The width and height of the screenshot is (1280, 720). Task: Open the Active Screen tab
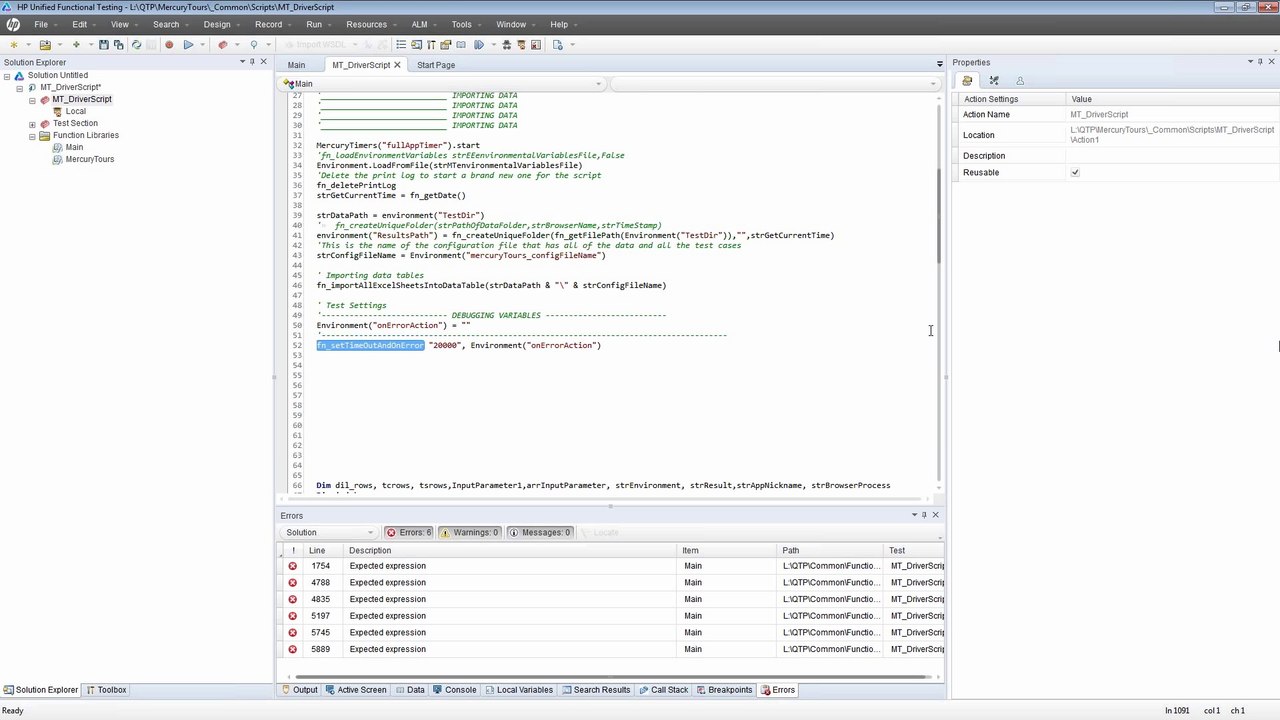(x=355, y=690)
